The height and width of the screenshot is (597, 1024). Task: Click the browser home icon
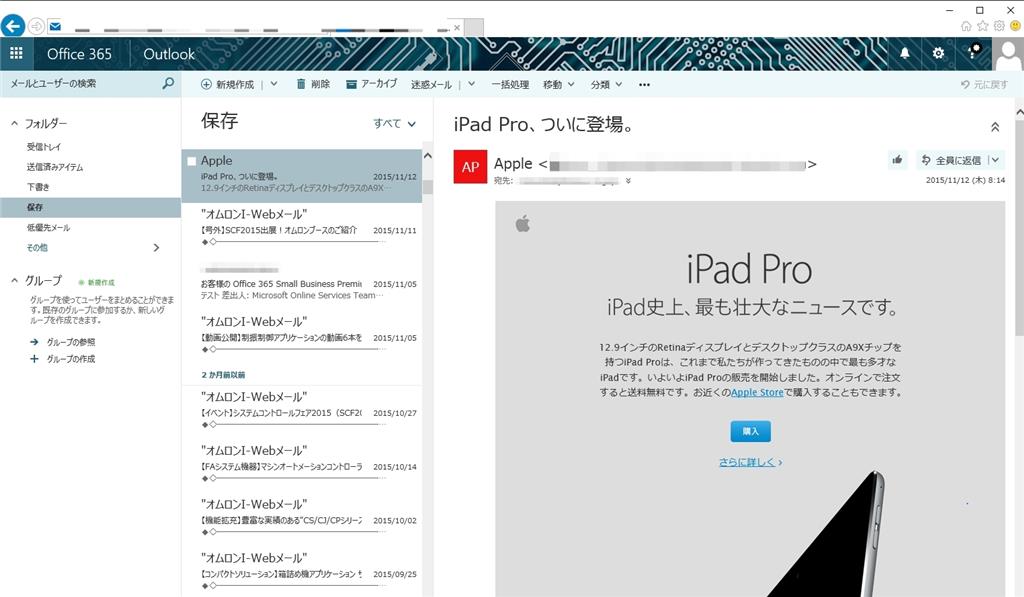click(966, 26)
